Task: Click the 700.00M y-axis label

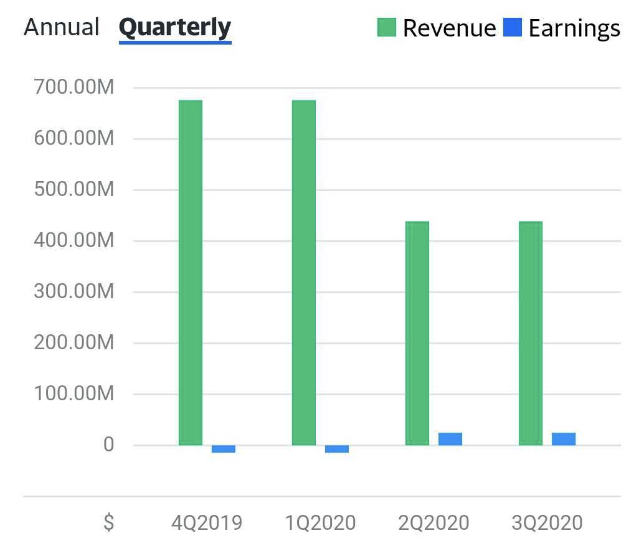Action: [x=74, y=88]
